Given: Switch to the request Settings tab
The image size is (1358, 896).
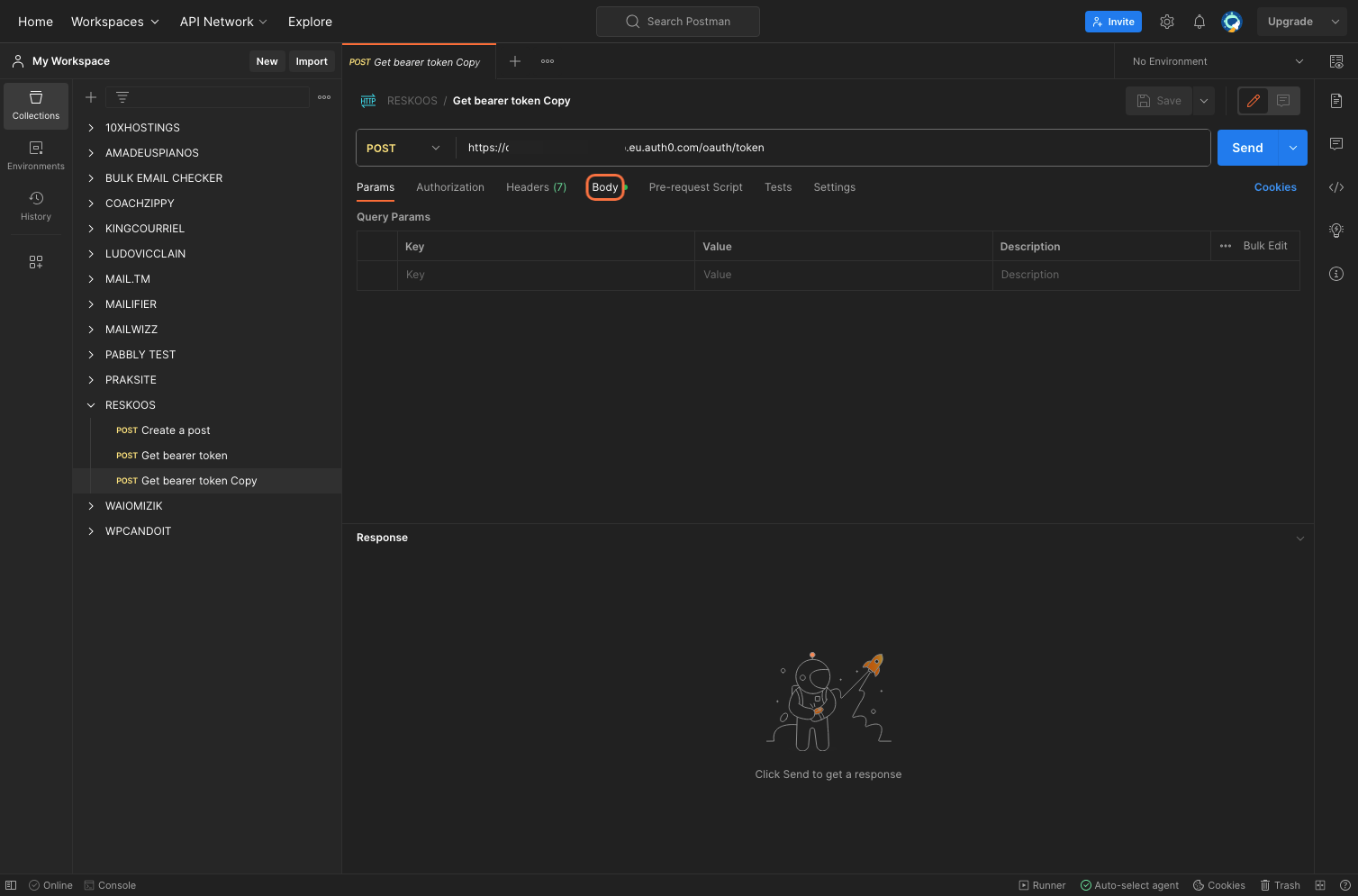Looking at the screenshot, I should click(835, 187).
